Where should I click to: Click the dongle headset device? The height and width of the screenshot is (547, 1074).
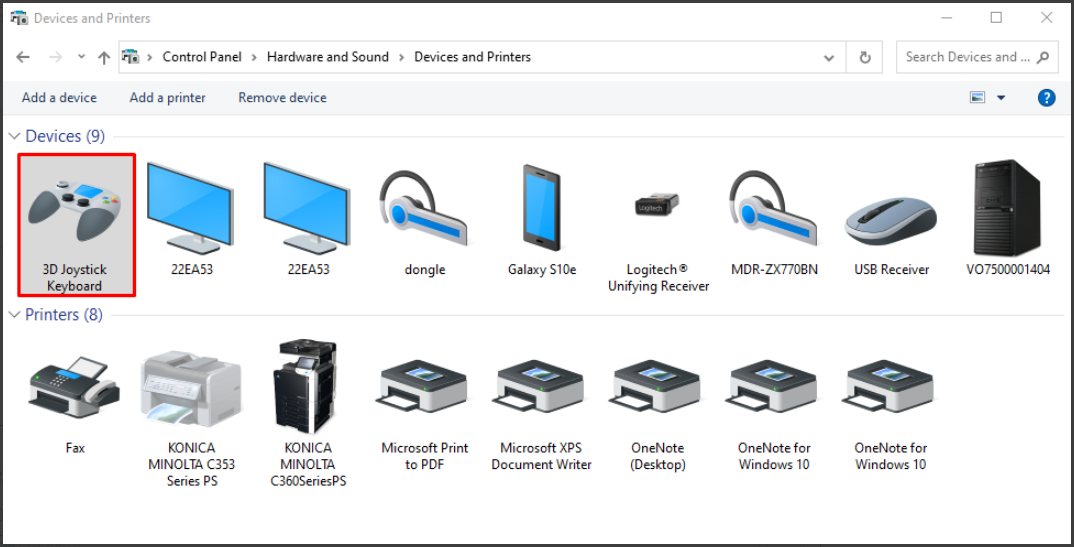(425, 219)
